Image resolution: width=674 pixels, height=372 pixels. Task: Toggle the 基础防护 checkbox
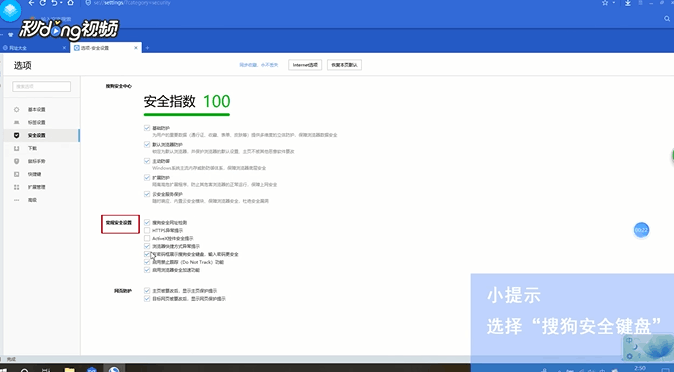pos(147,128)
